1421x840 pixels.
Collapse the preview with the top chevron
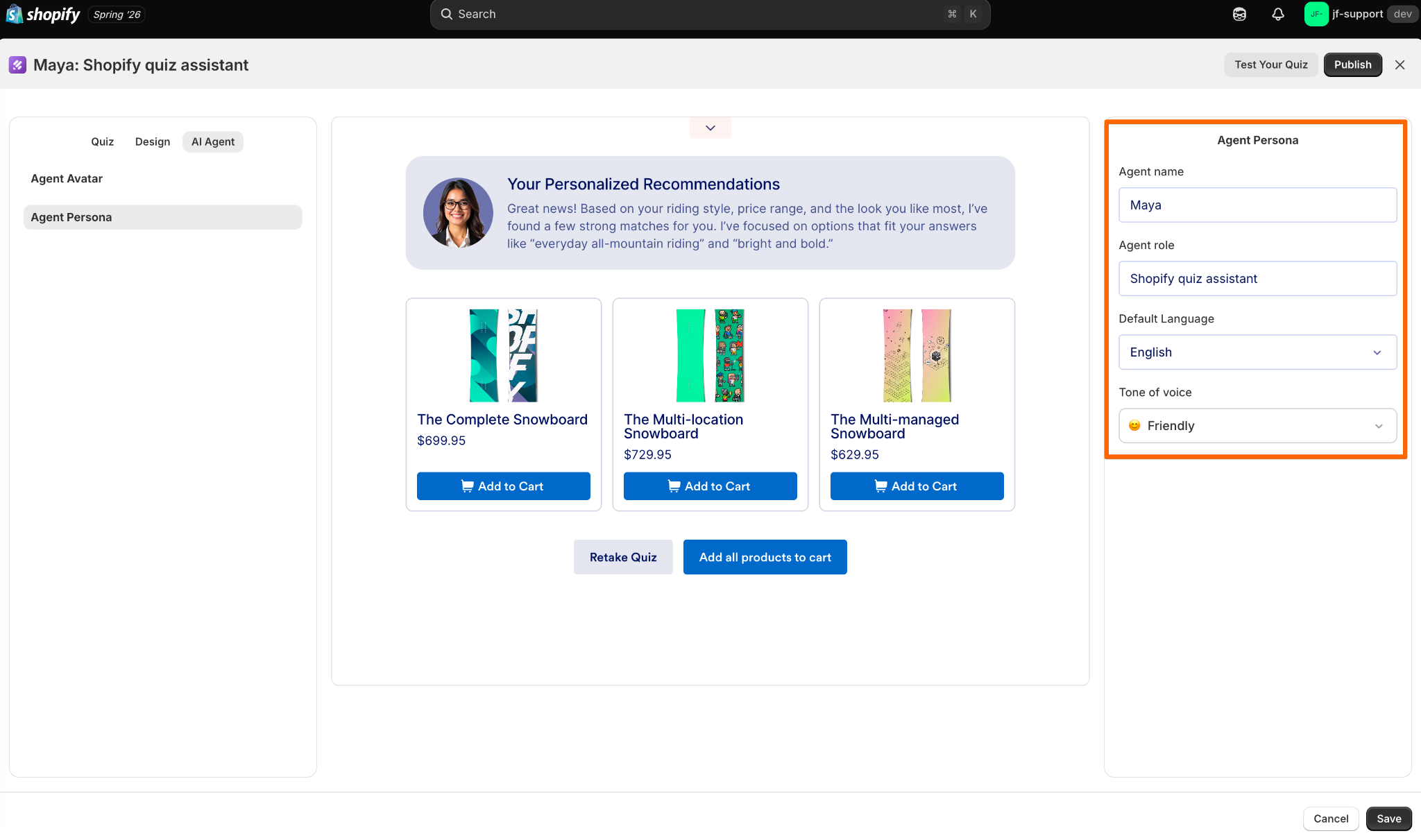710,128
